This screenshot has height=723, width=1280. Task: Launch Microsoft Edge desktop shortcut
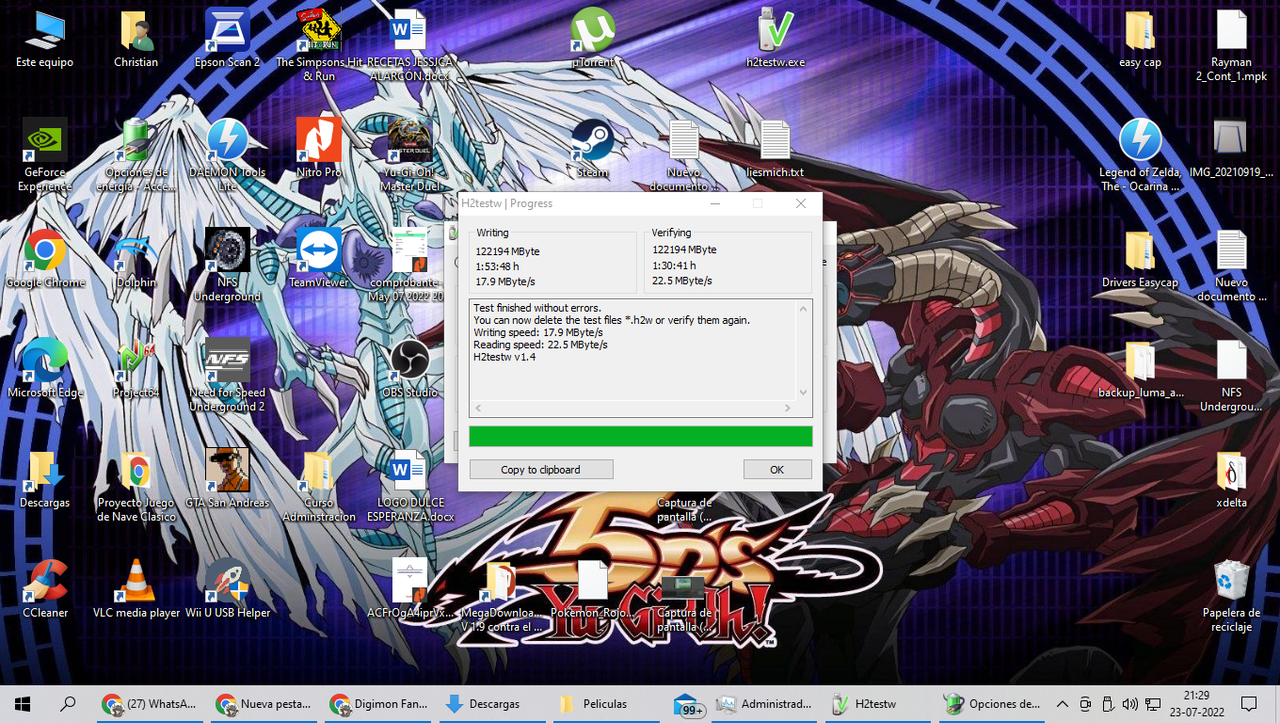(x=45, y=370)
